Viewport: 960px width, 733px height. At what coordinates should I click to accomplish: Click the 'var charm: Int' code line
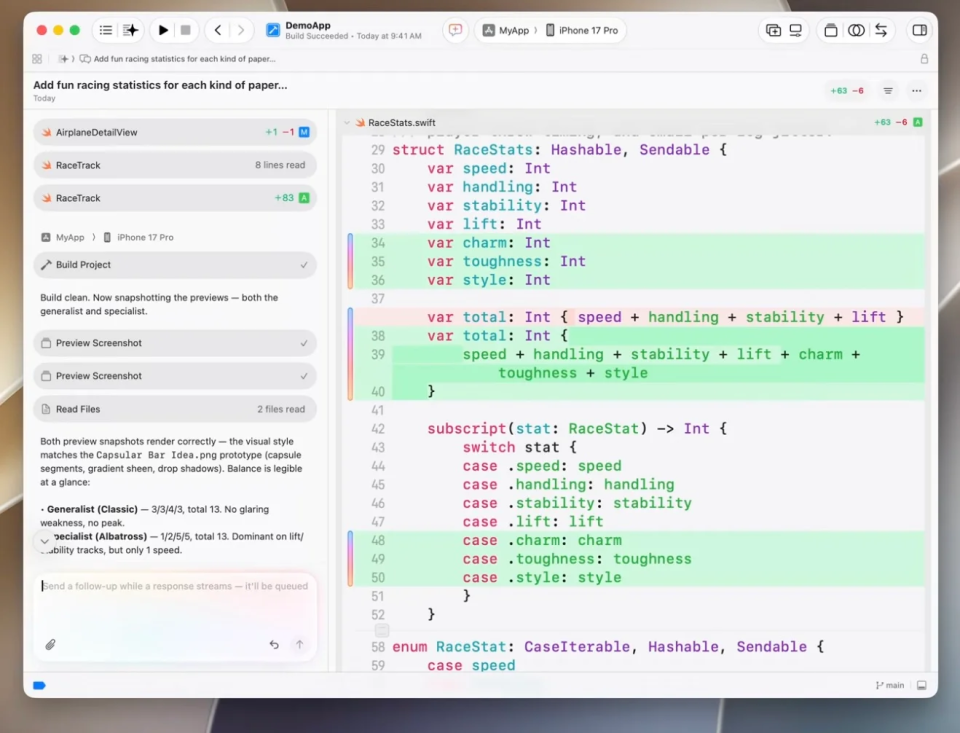click(489, 242)
